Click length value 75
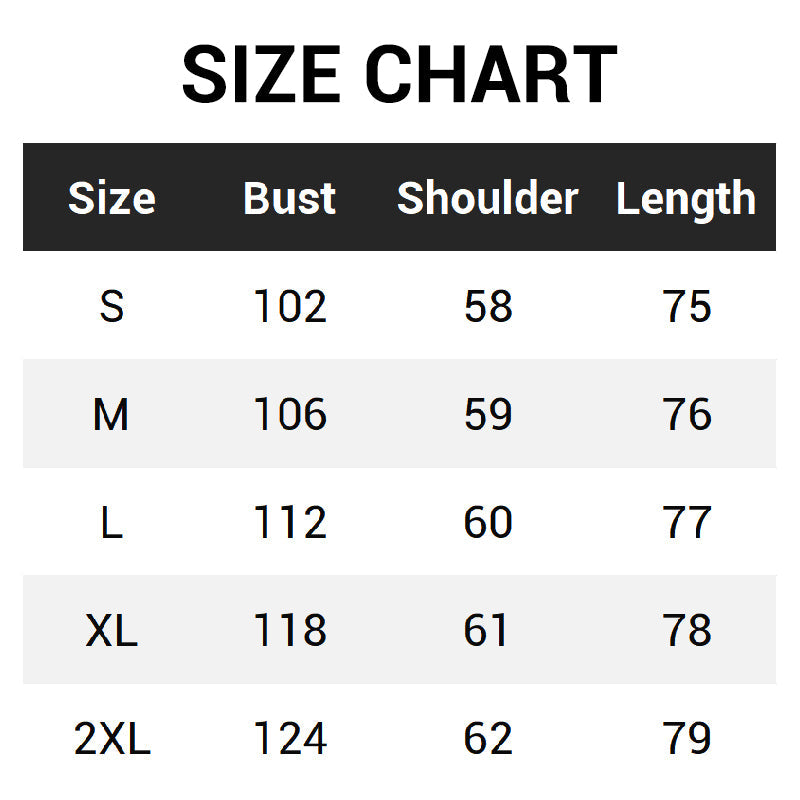 tap(687, 306)
